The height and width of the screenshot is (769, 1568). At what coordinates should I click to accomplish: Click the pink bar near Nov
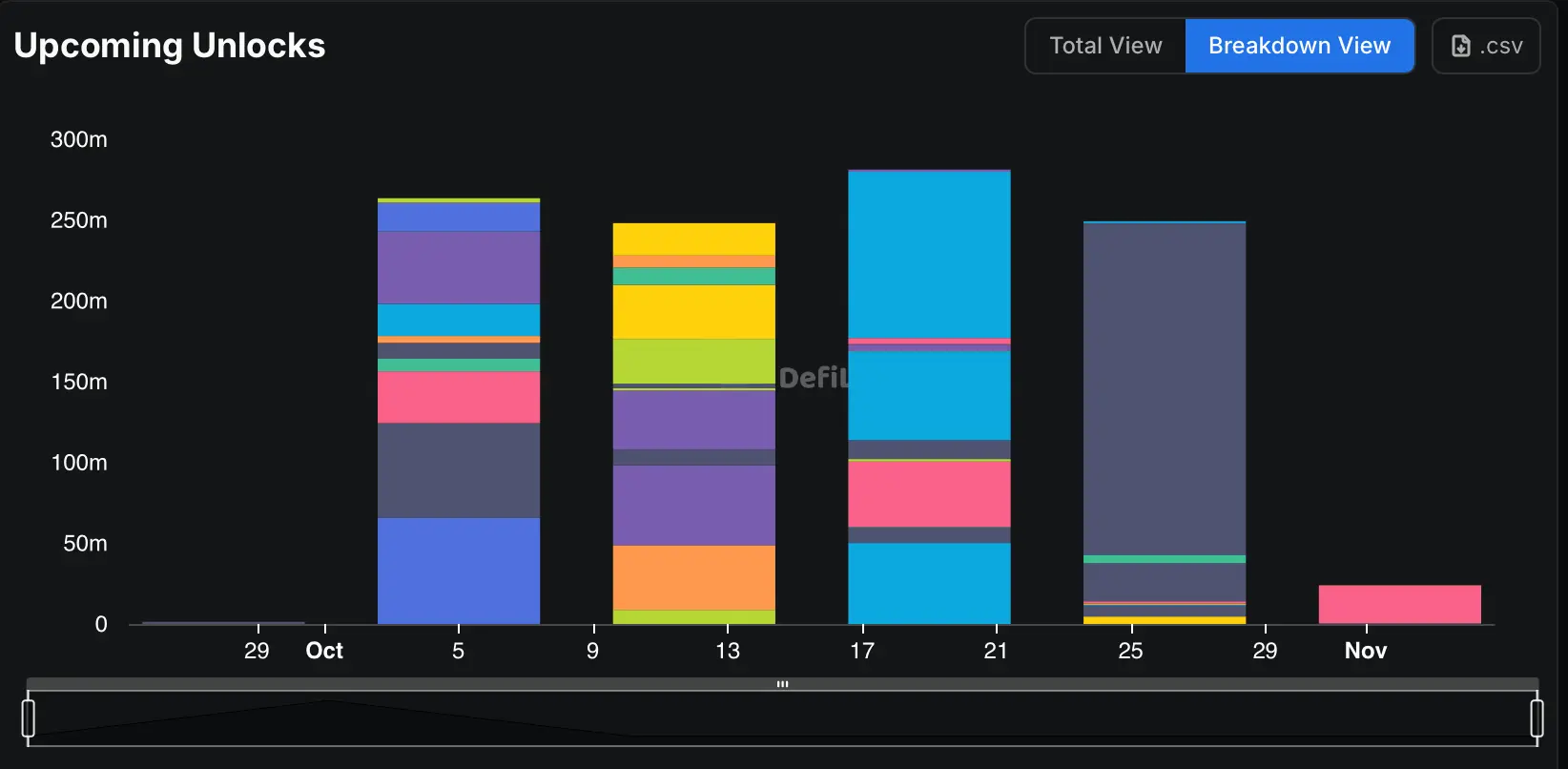1399,605
